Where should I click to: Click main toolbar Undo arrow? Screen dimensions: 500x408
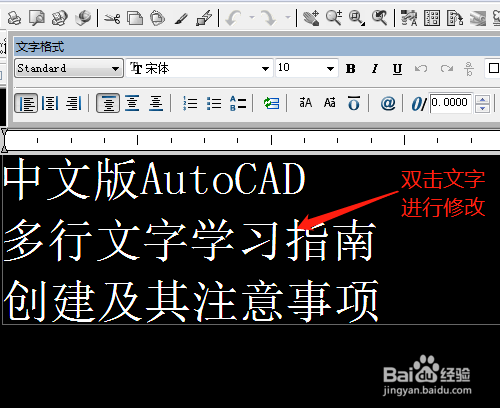click(234, 18)
